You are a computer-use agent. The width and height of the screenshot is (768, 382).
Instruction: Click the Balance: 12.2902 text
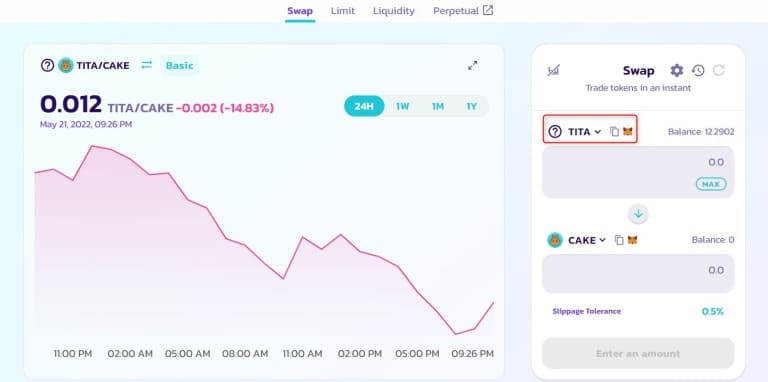701,132
